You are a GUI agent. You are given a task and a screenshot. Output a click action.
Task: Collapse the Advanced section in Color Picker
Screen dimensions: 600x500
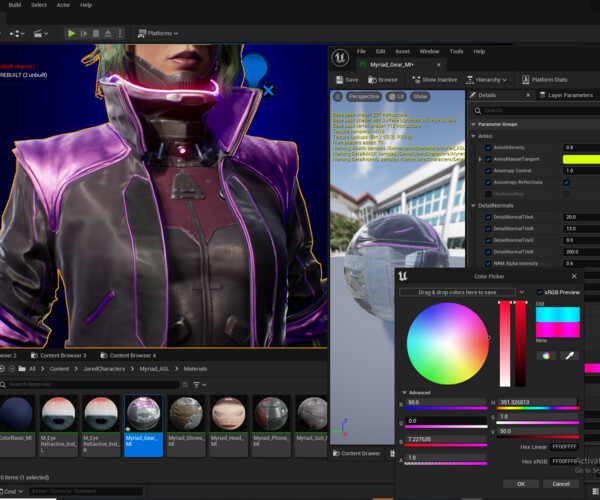tap(404, 393)
